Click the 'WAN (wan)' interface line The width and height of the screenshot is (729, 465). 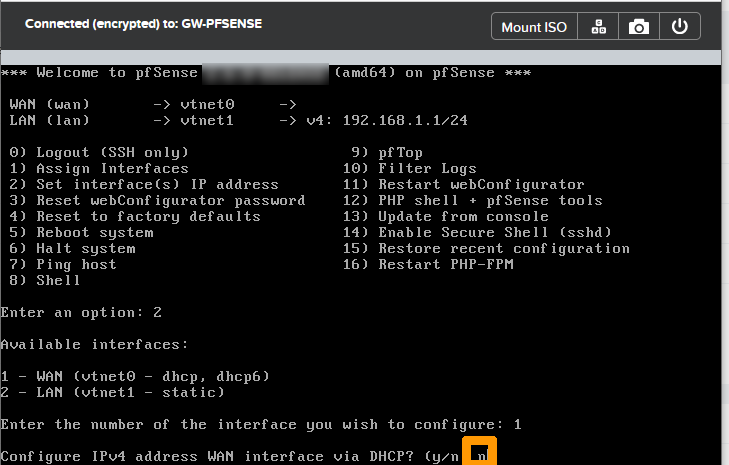coord(153,104)
